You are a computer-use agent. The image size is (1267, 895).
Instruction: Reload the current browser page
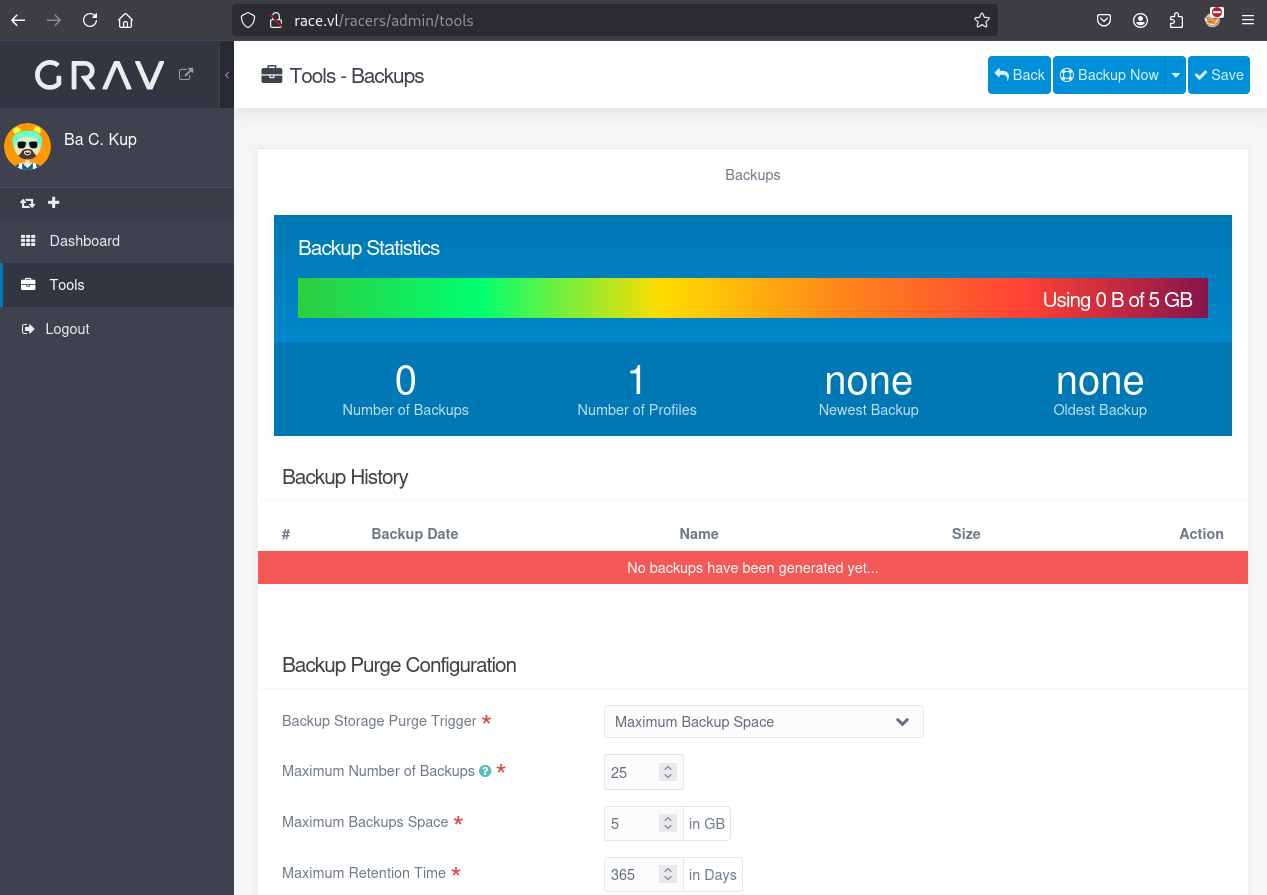click(90, 20)
